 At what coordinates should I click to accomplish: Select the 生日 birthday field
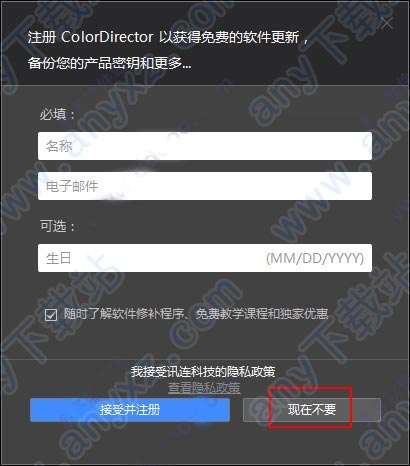[x=205, y=258]
